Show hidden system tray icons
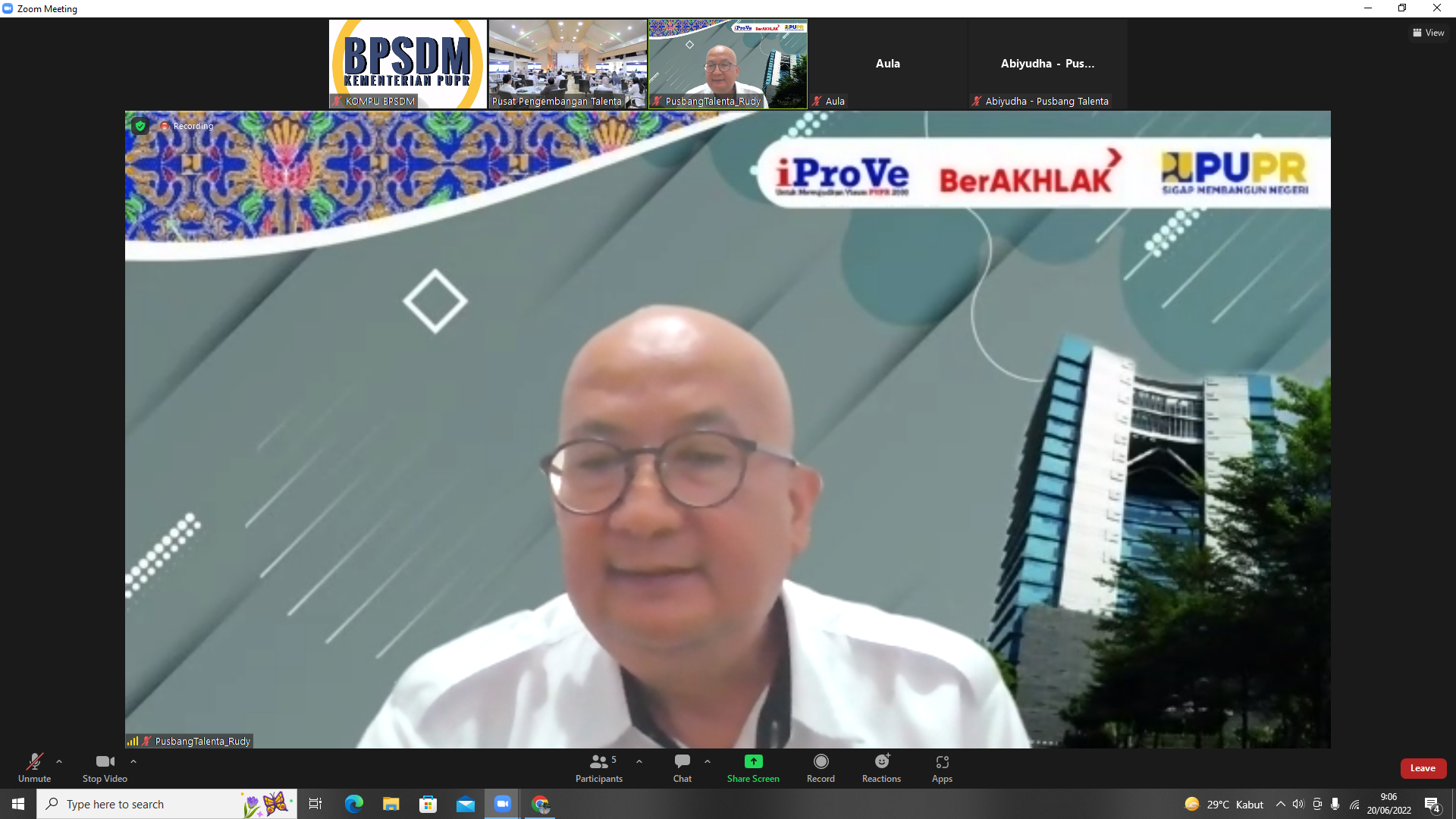This screenshot has height=819, width=1456. pyautogui.click(x=1280, y=804)
